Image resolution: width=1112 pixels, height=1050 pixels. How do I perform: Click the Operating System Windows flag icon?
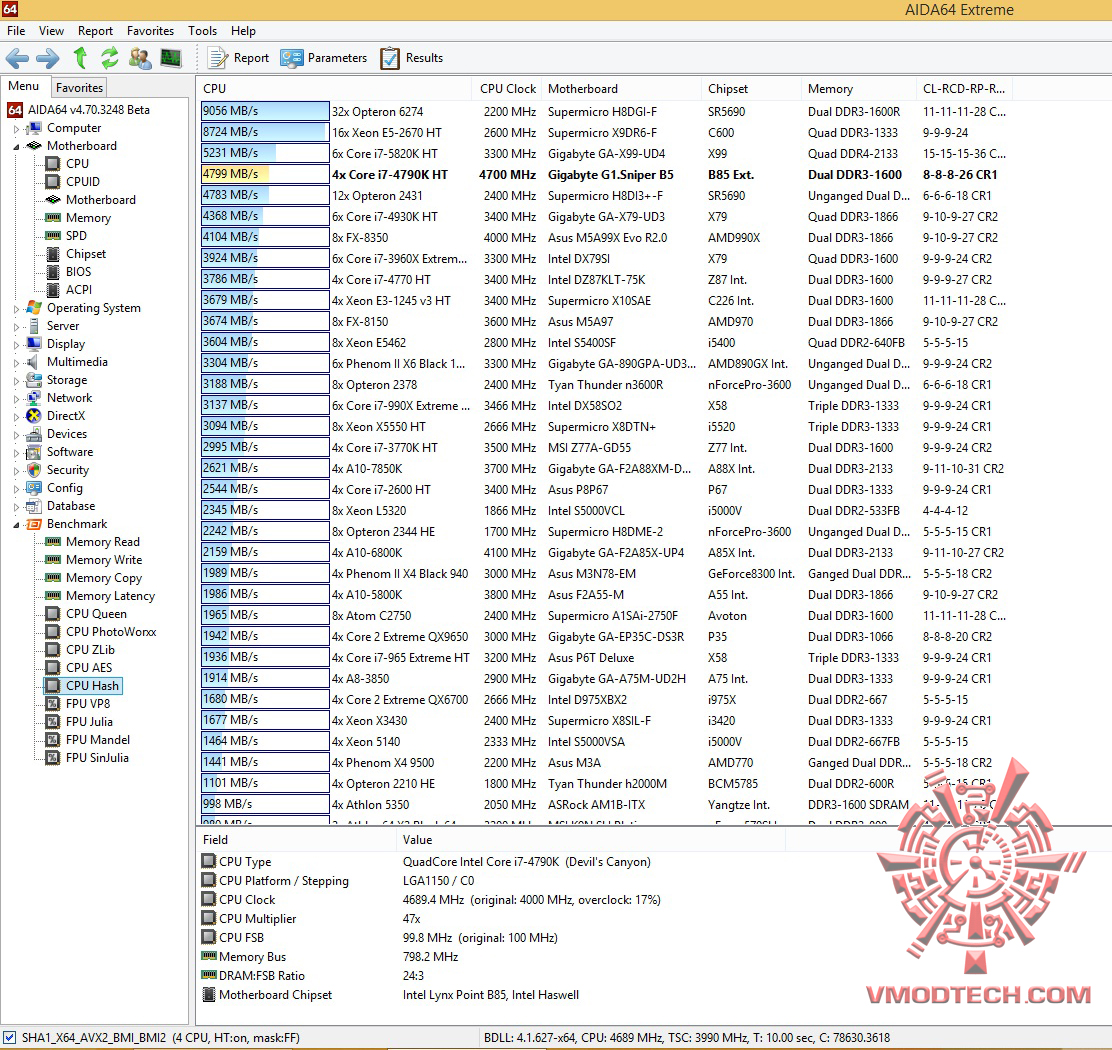(x=34, y=308)
